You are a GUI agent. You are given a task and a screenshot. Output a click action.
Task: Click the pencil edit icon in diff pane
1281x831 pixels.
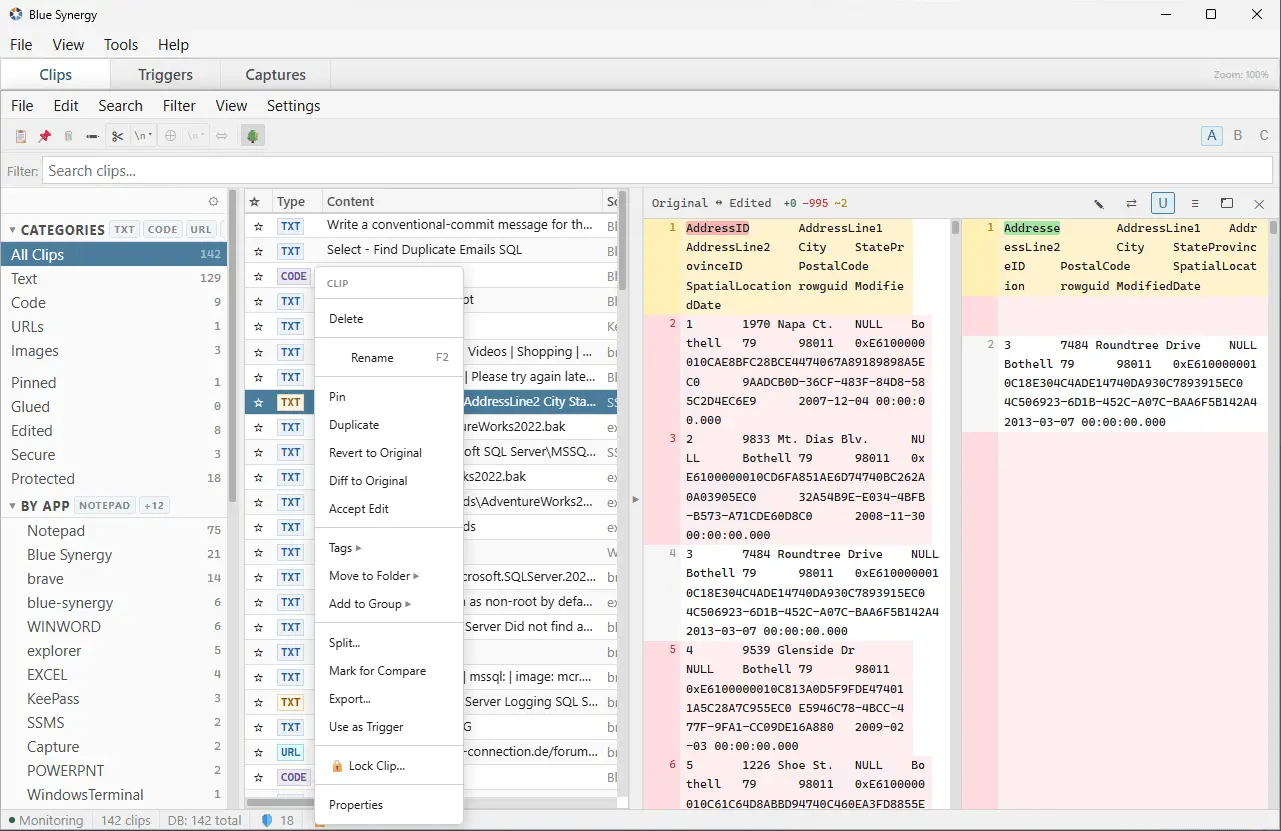point(1099,203)
